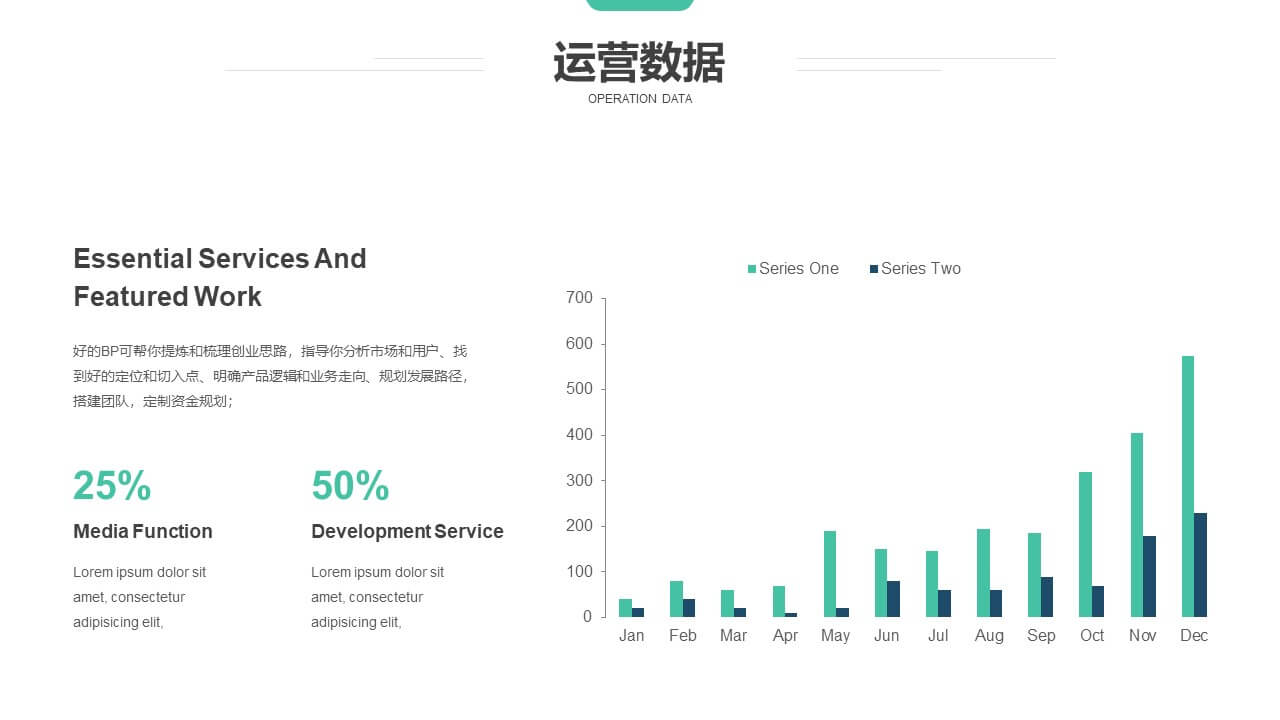The height and width of the screenshot is (720, 1280).
Task: Select the Development Service heading
Action: (x=407, y=531)
